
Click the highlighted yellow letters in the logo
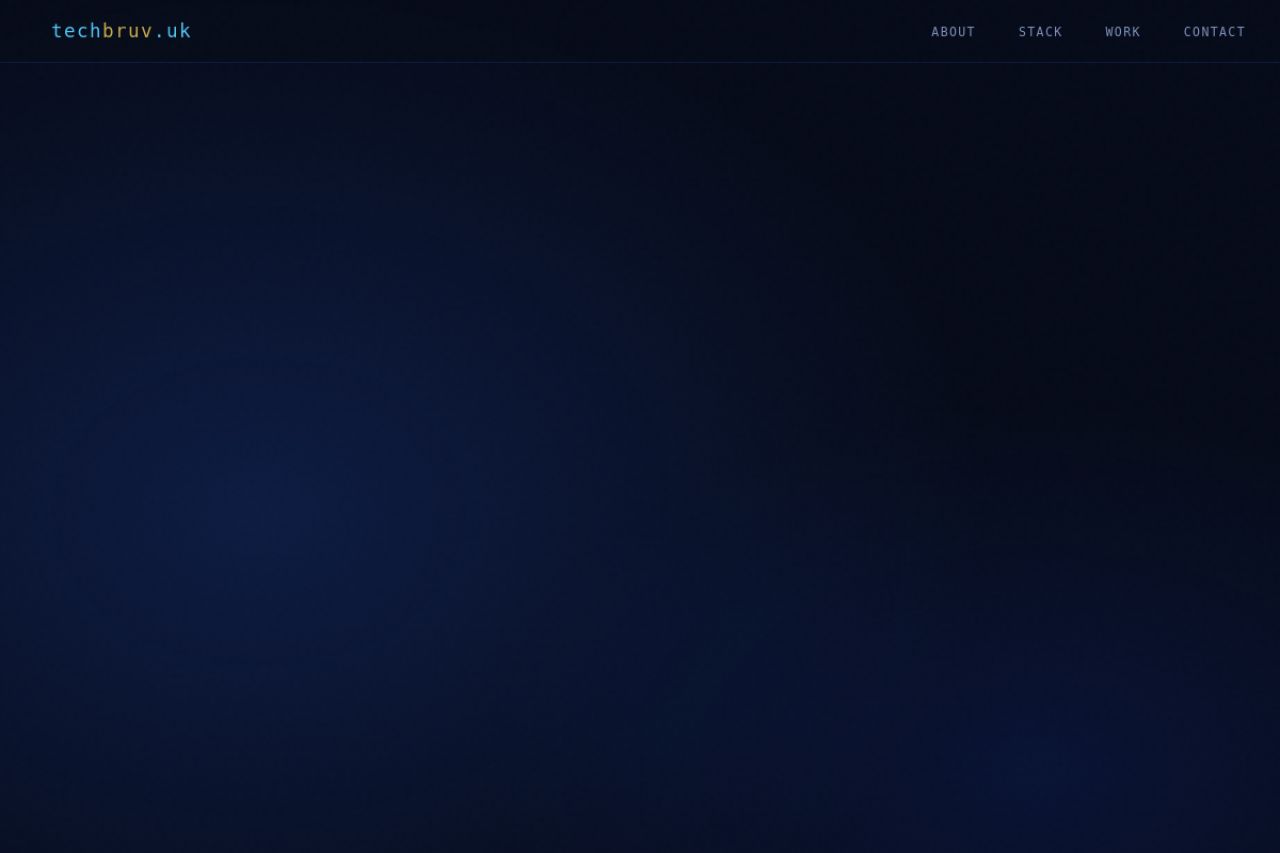126,31
